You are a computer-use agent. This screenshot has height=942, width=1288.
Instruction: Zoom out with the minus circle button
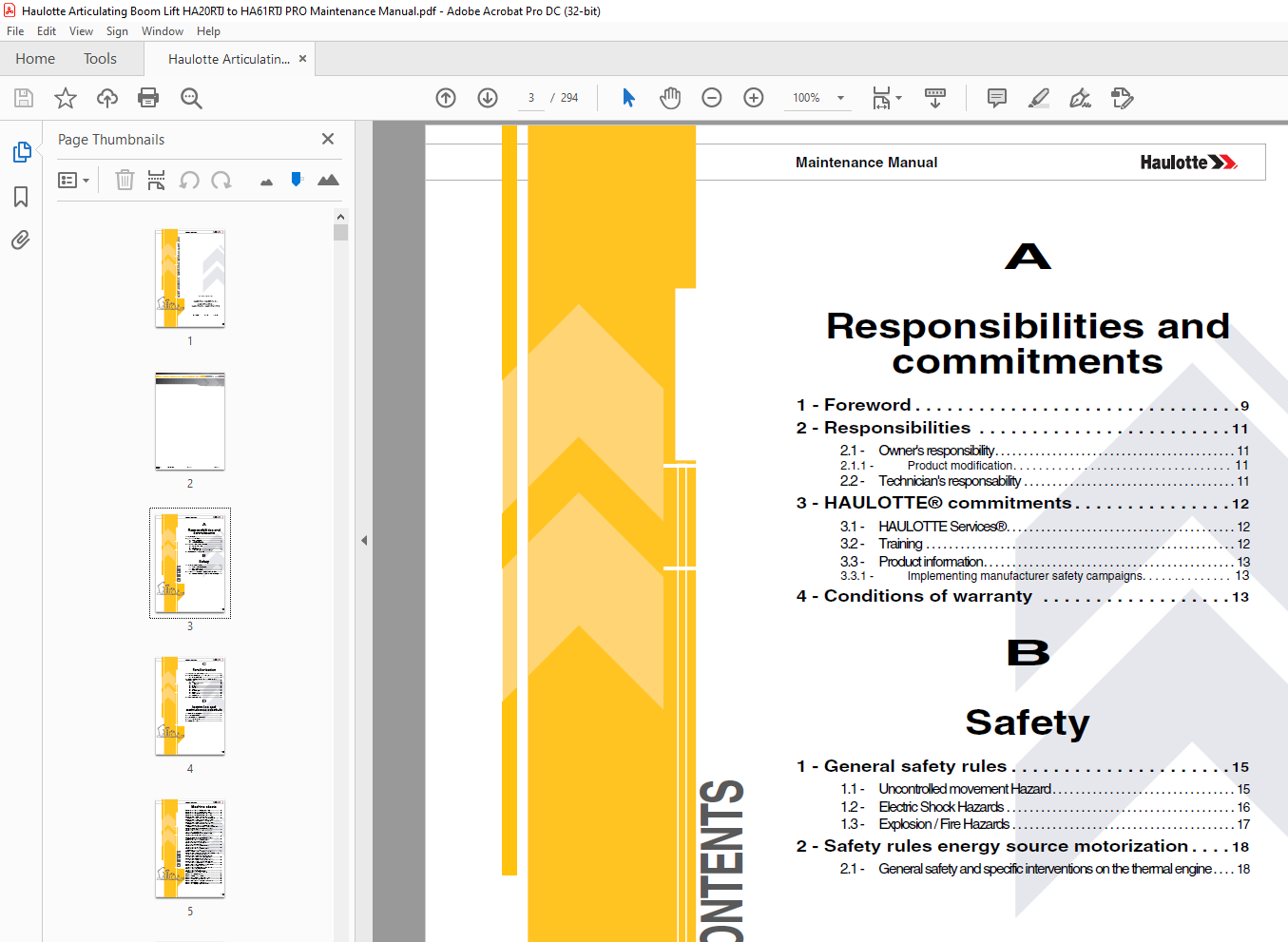(x=712, y=98)
